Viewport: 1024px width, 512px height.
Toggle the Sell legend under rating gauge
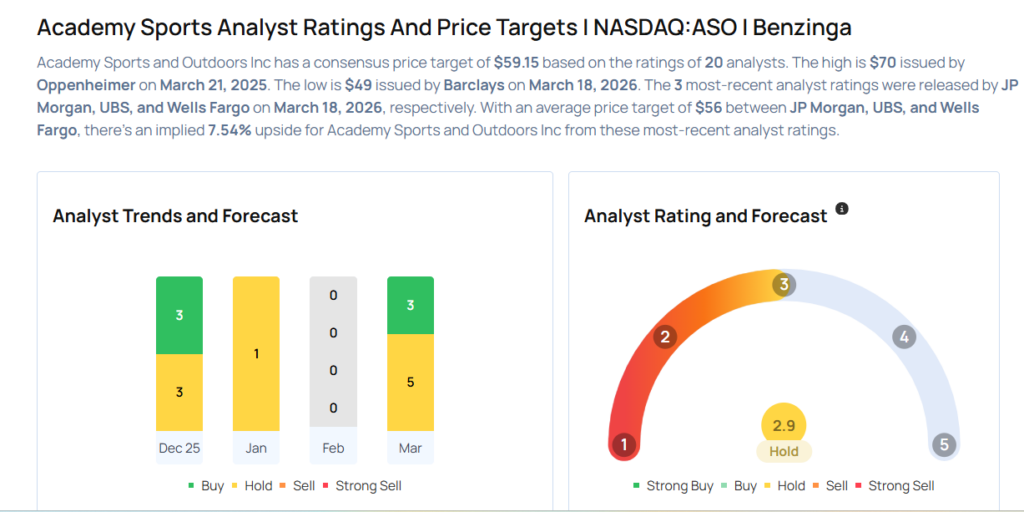tap(830, 486)
